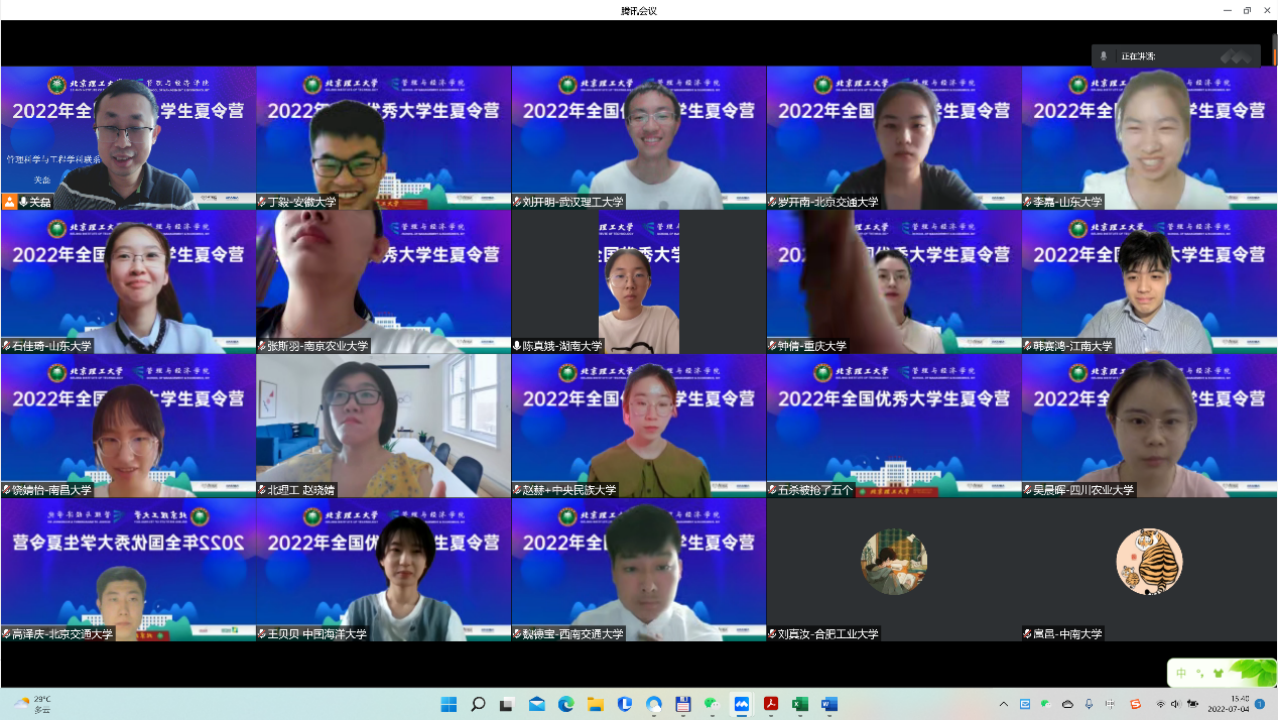
Task: Click the muted mic icon for 李嘉-山东大学
Action: (1028, 202)
